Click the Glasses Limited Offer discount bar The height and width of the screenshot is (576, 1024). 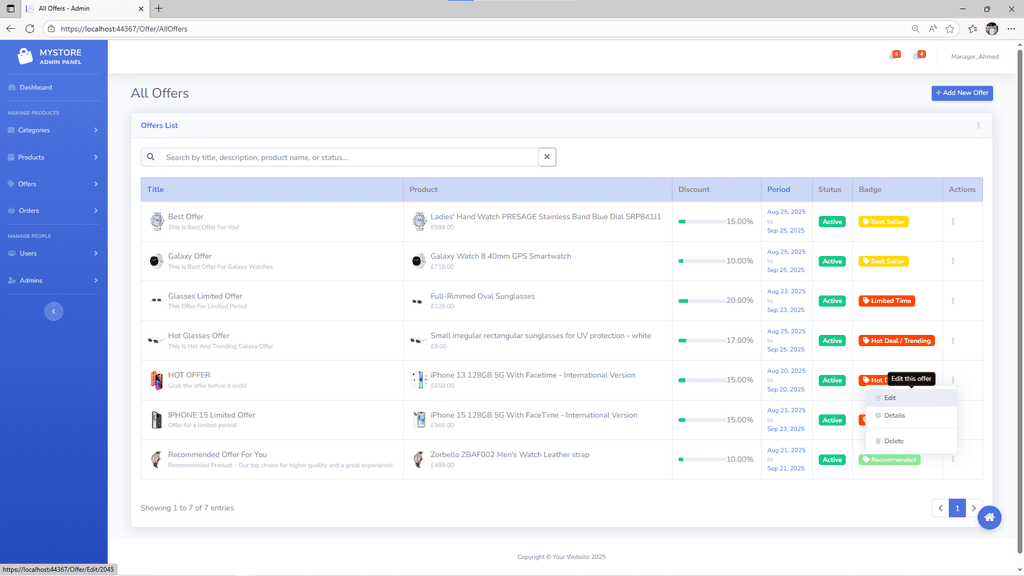pyautogui.click(x=701, y=301)
